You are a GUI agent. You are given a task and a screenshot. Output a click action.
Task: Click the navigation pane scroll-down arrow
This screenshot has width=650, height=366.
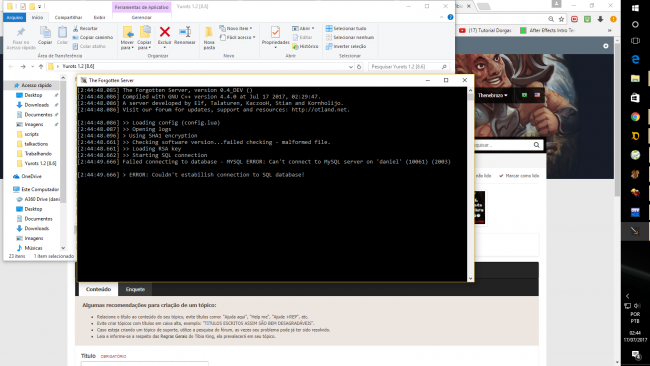click(x=63, y=248)
